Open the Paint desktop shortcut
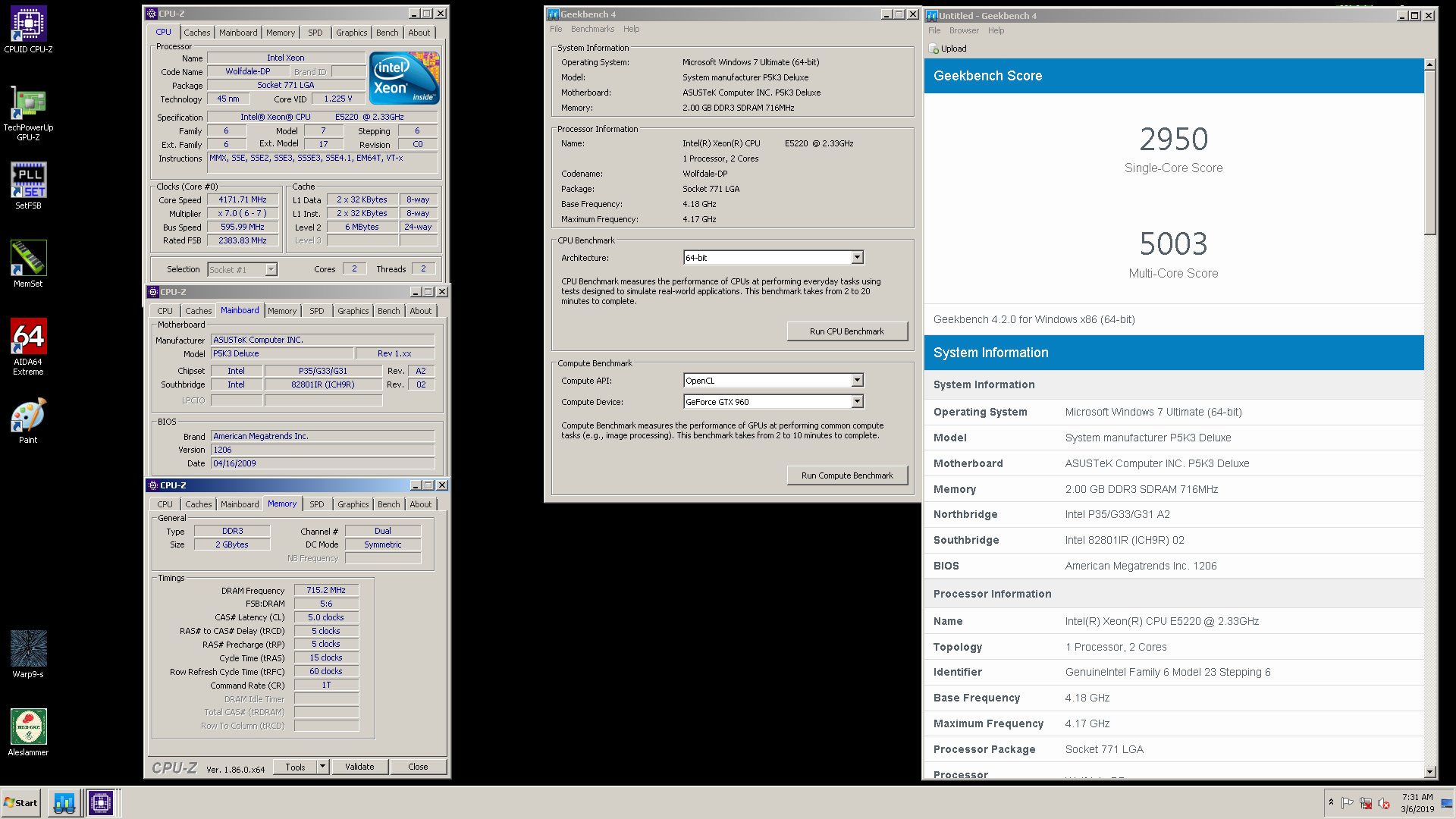The height and width of the screenshot is (819, 1456). (x=28, y=421)
